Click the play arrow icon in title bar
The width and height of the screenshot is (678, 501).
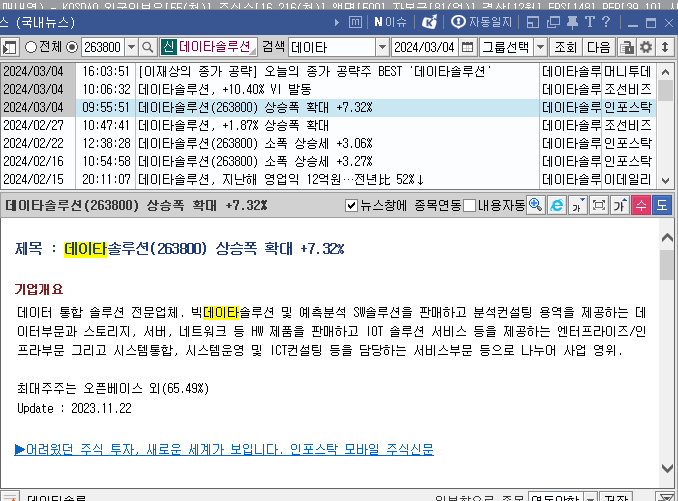pos(337,22)
